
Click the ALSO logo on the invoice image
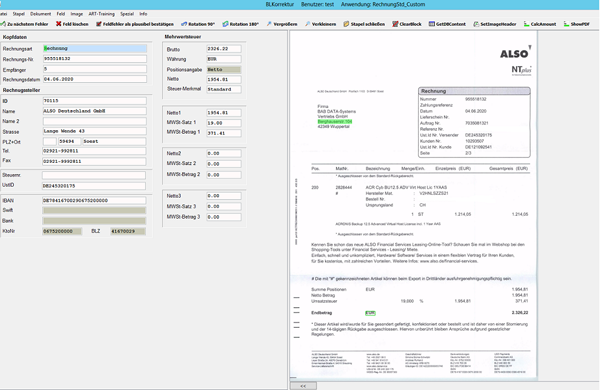(515, 53)
